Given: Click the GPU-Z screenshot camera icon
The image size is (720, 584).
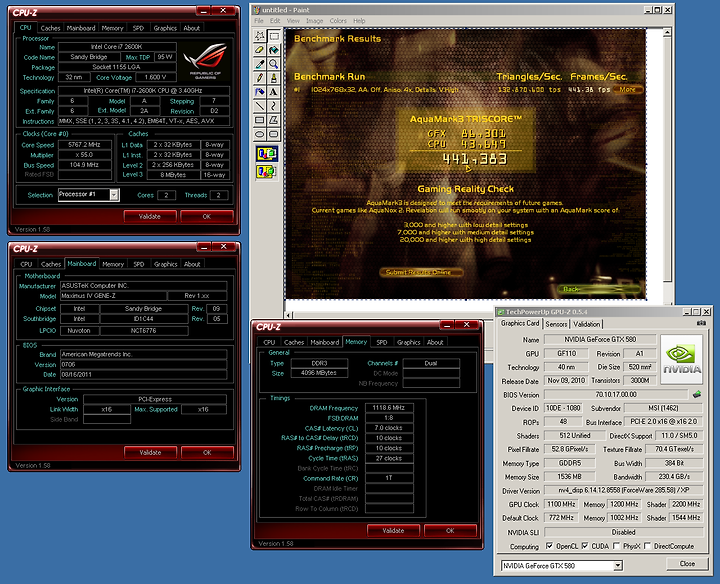Looking at the screenshot, I should 701,323.
